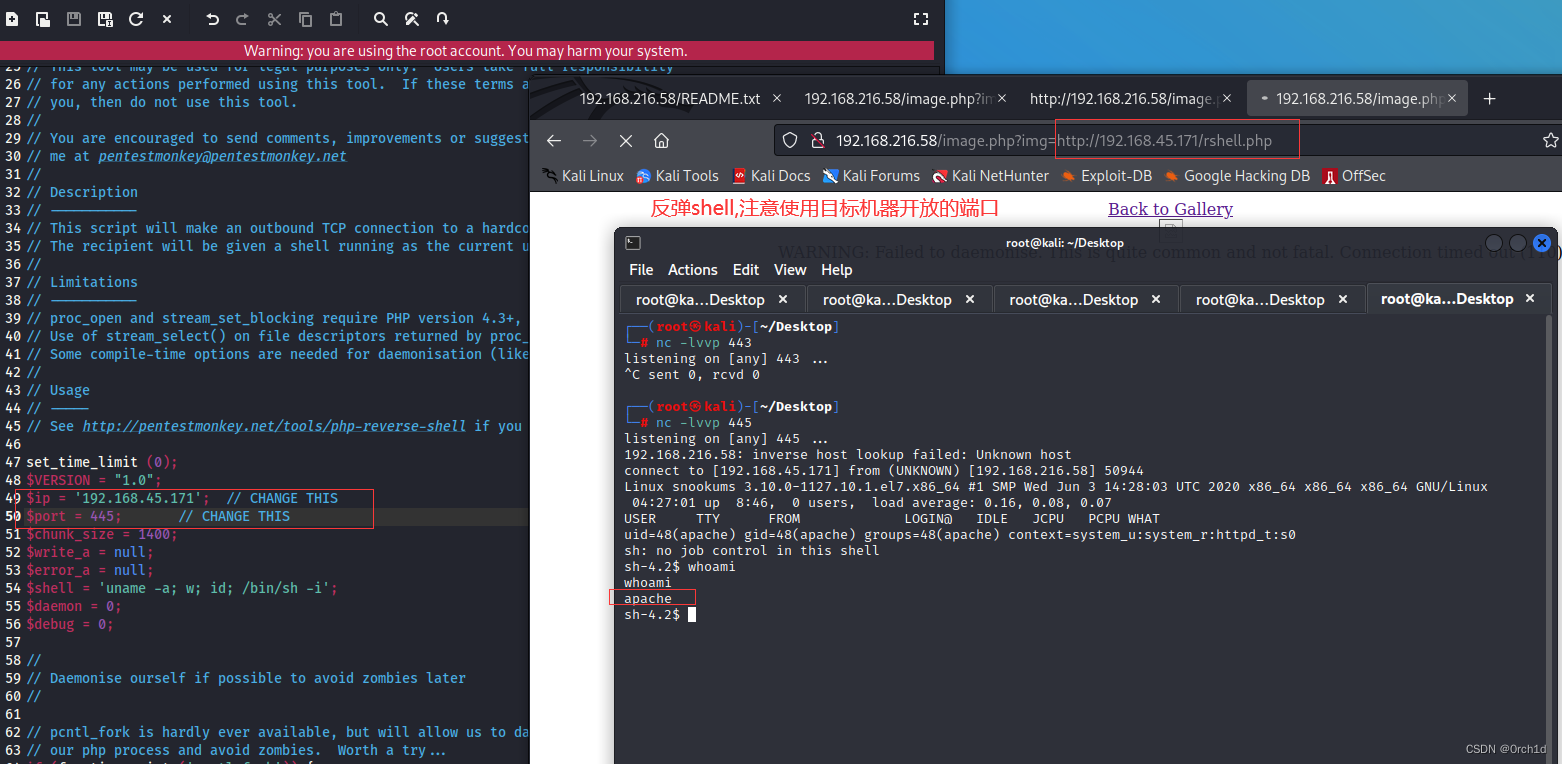Image resolution: width=1562 pixels, height=764 pixels.
Task: Follow the Back to Gallery link
Action: [1170, 209]
